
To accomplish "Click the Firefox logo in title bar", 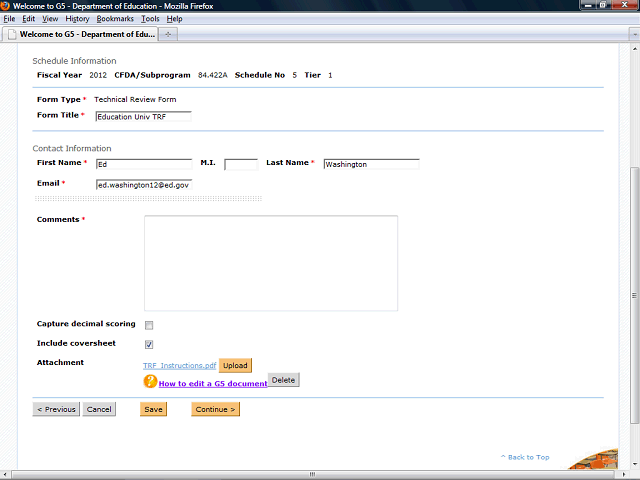I will tap(6, 6).
